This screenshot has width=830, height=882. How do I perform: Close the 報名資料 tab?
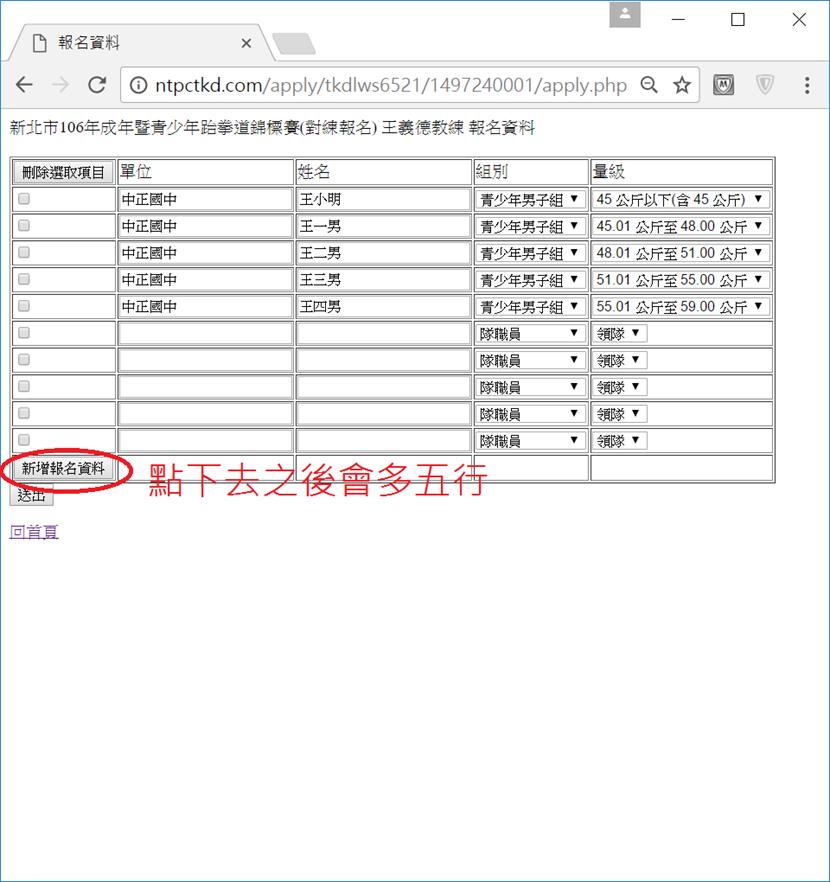coord(246,43)
